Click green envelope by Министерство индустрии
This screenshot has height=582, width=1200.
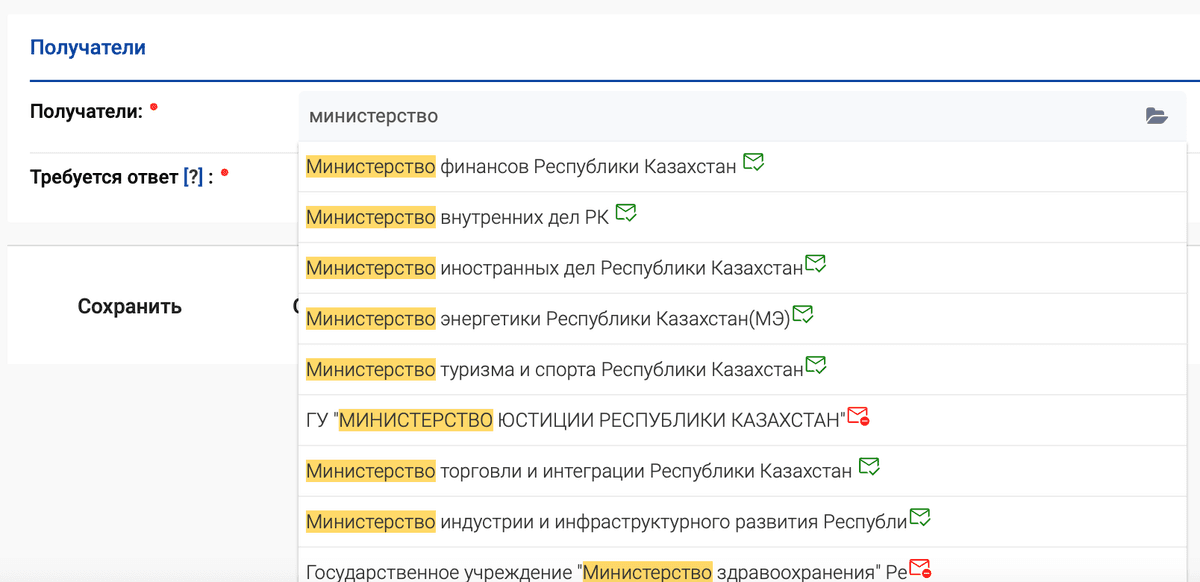pyautogui.click(x=919, y=518)
